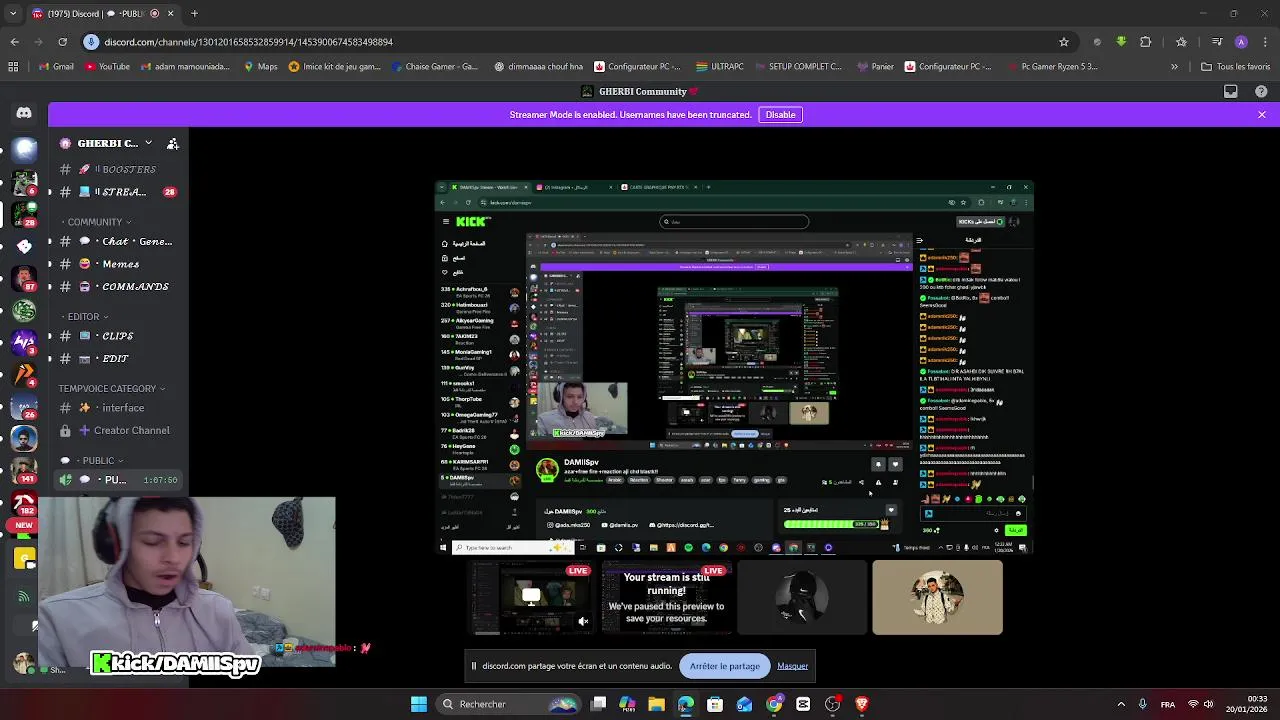This screenshot has height=720, width=1280.
Task: Select the PU... voice channel with timer
Action: [x=118, y=480]
